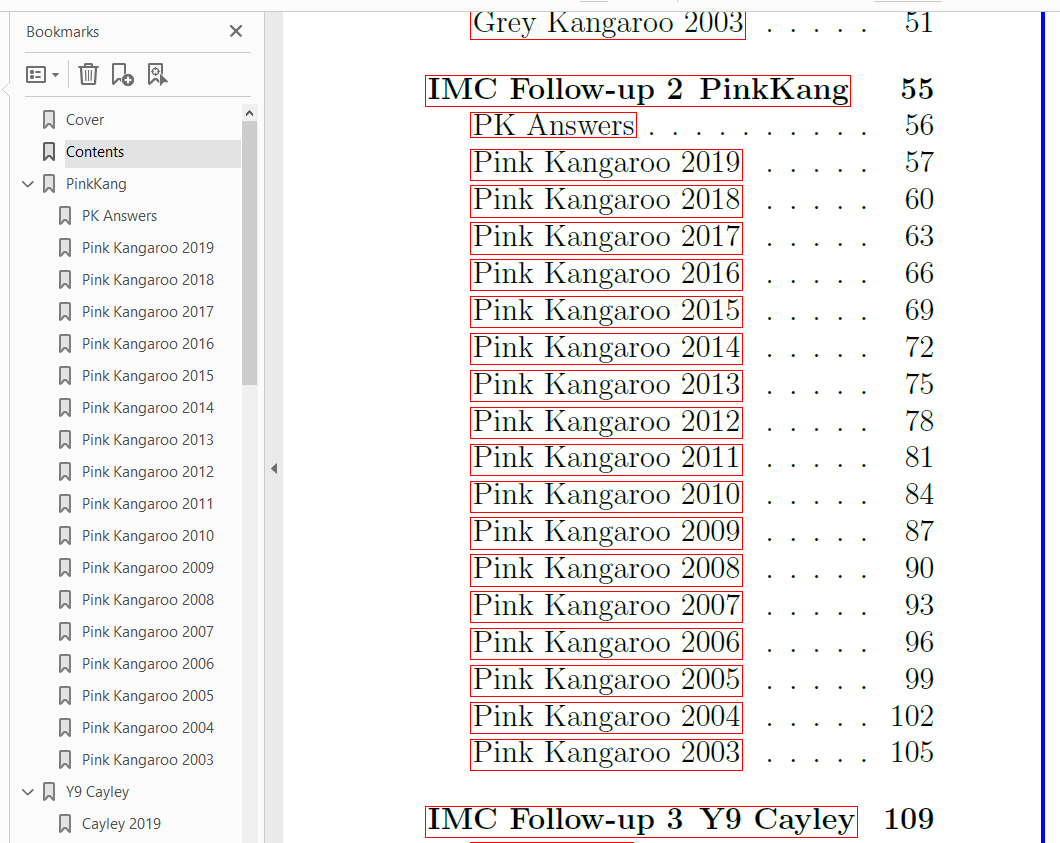Open bookmark Pink Kangaroo 2006
This screenshot has width=1060, height=843.
148,664
